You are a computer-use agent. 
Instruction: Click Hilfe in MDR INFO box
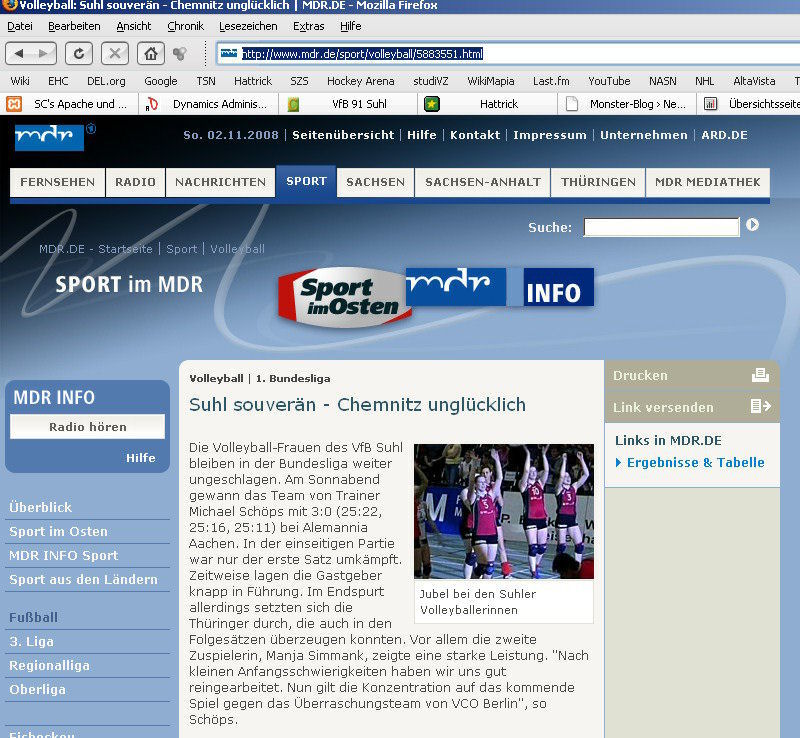coord(141,458)
